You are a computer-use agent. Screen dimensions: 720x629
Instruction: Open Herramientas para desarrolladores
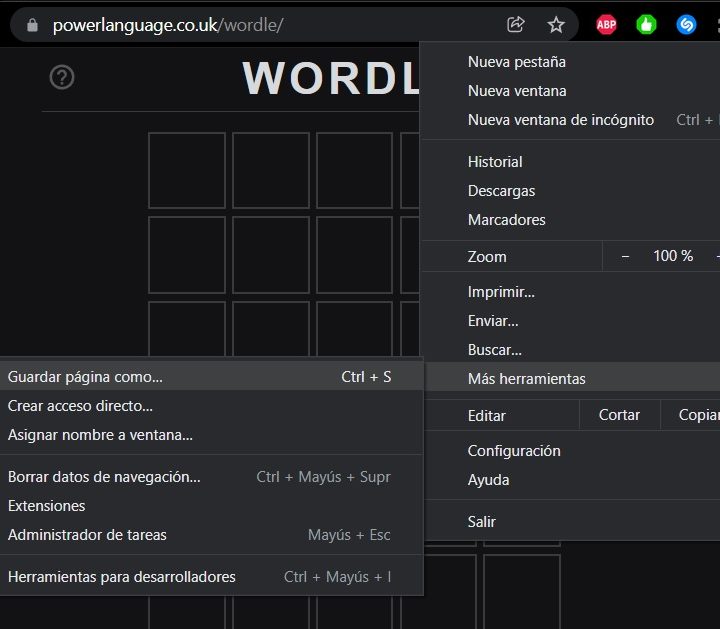point(122,577)
